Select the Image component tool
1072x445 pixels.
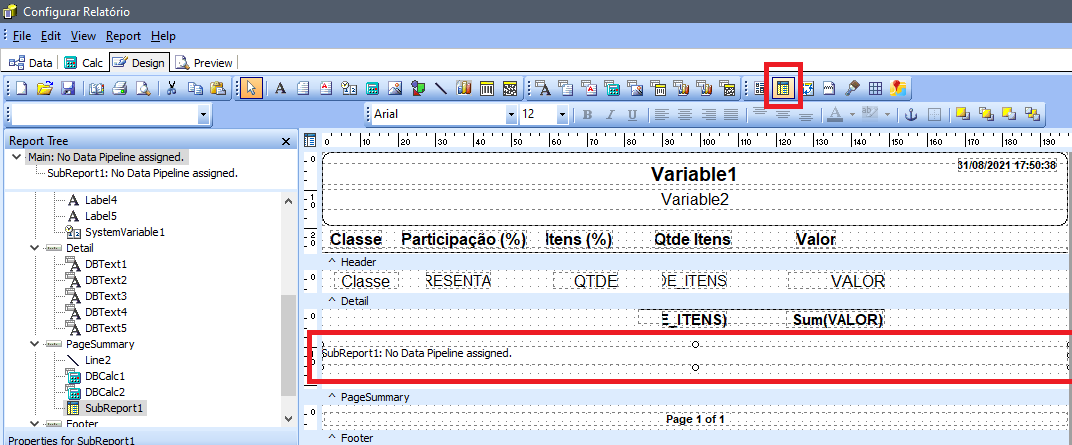[394, 88]
